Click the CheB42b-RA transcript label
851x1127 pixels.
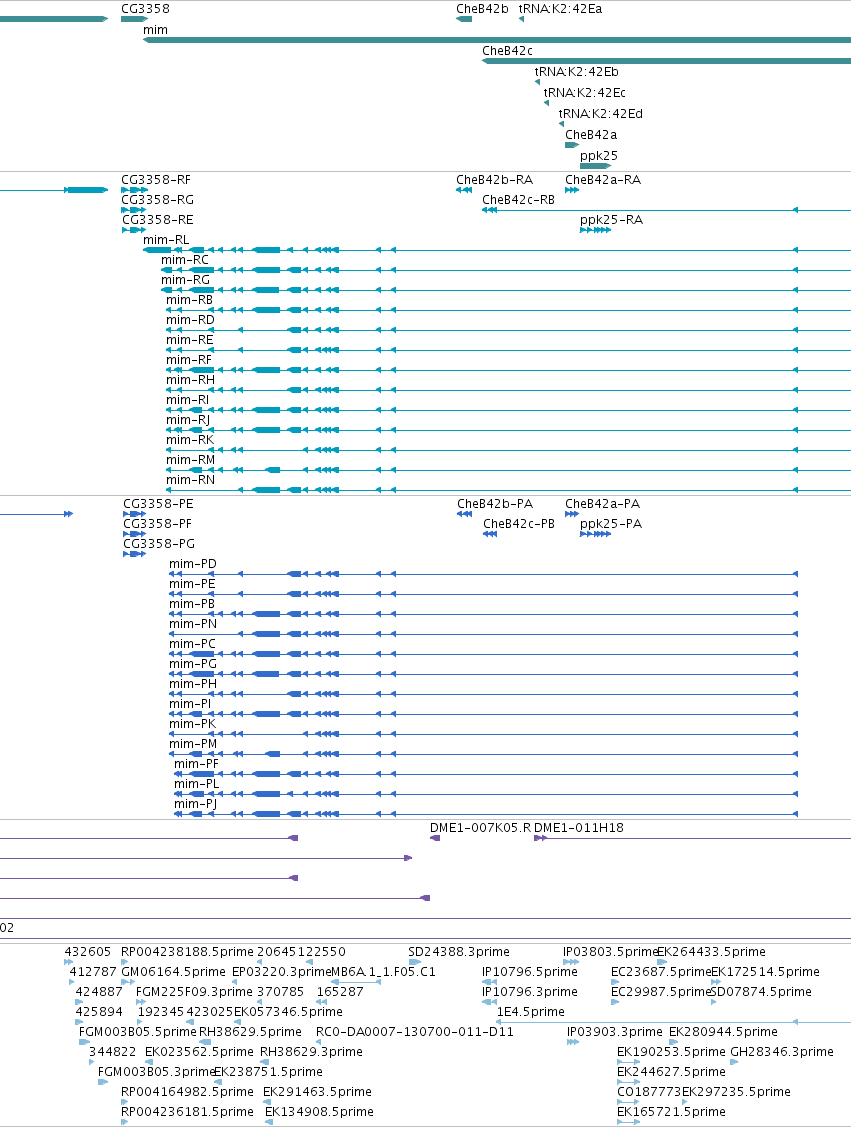(494, 180)
